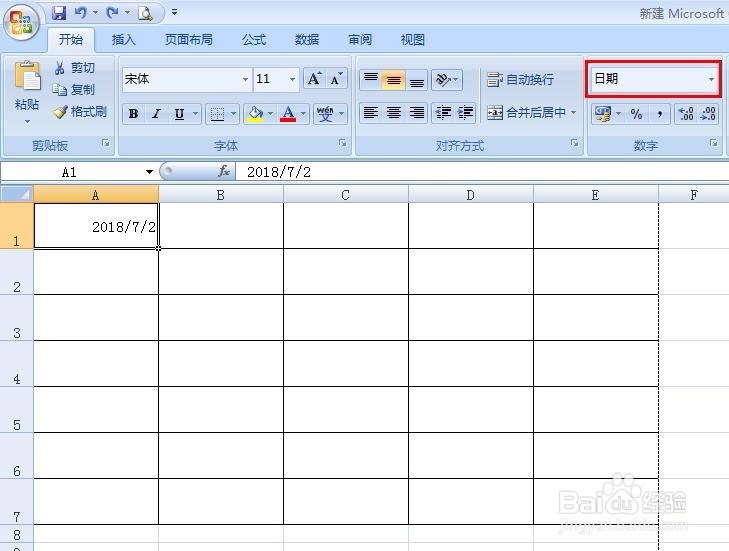
Task: Apply yellow fill color bucket
Action: [x=255, y=113]
